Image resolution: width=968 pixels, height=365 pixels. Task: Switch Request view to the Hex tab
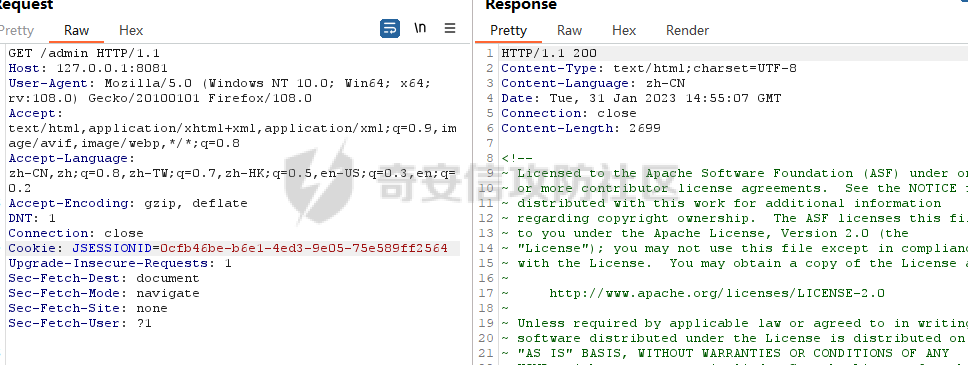click(x=131, y=30)
